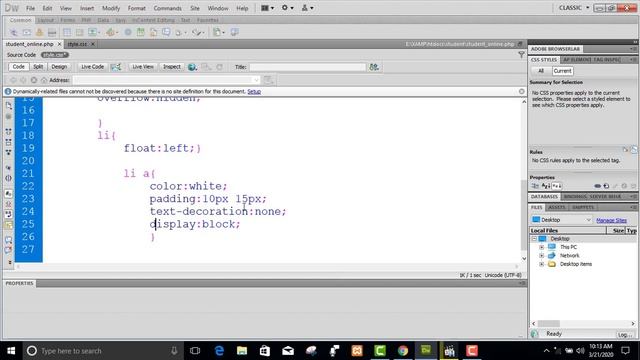
Task: Click Show List View icon in CSS Properties
Action: (x=546, y=186)
